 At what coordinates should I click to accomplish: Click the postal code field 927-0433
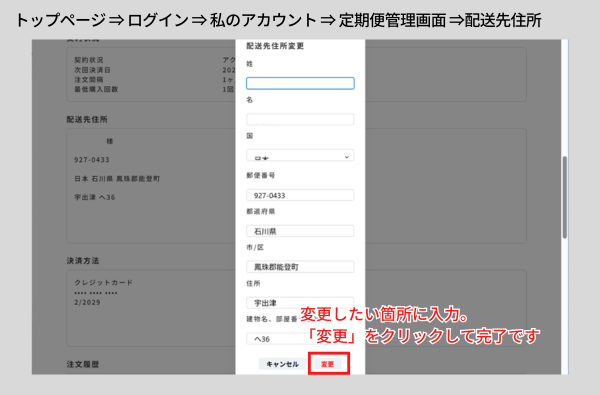[x=300, y=195]
